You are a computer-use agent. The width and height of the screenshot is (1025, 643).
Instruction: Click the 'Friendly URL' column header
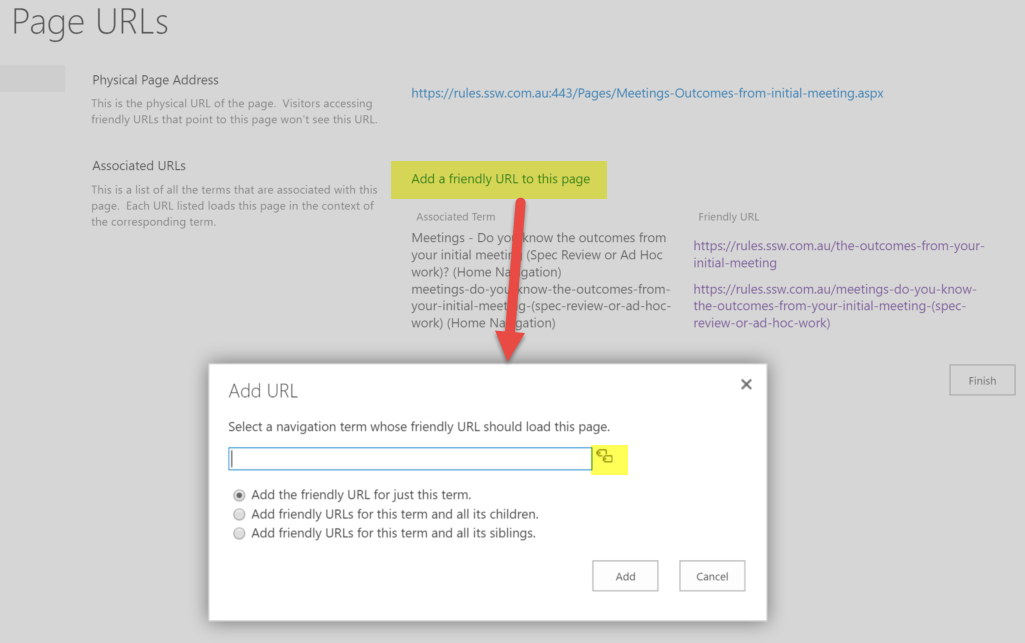point(728,217)
